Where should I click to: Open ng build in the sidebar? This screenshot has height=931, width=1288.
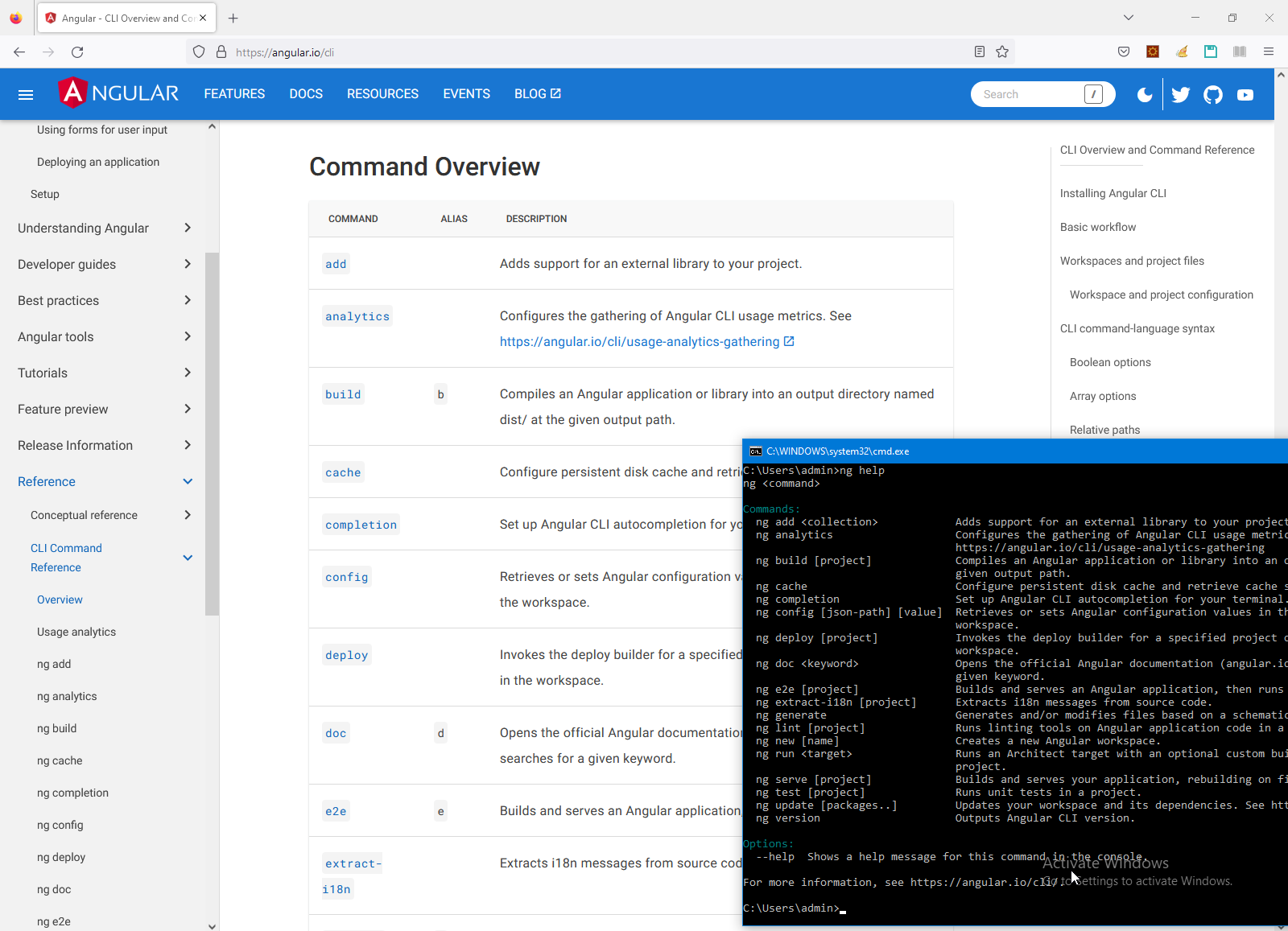[x=57, y=728]
